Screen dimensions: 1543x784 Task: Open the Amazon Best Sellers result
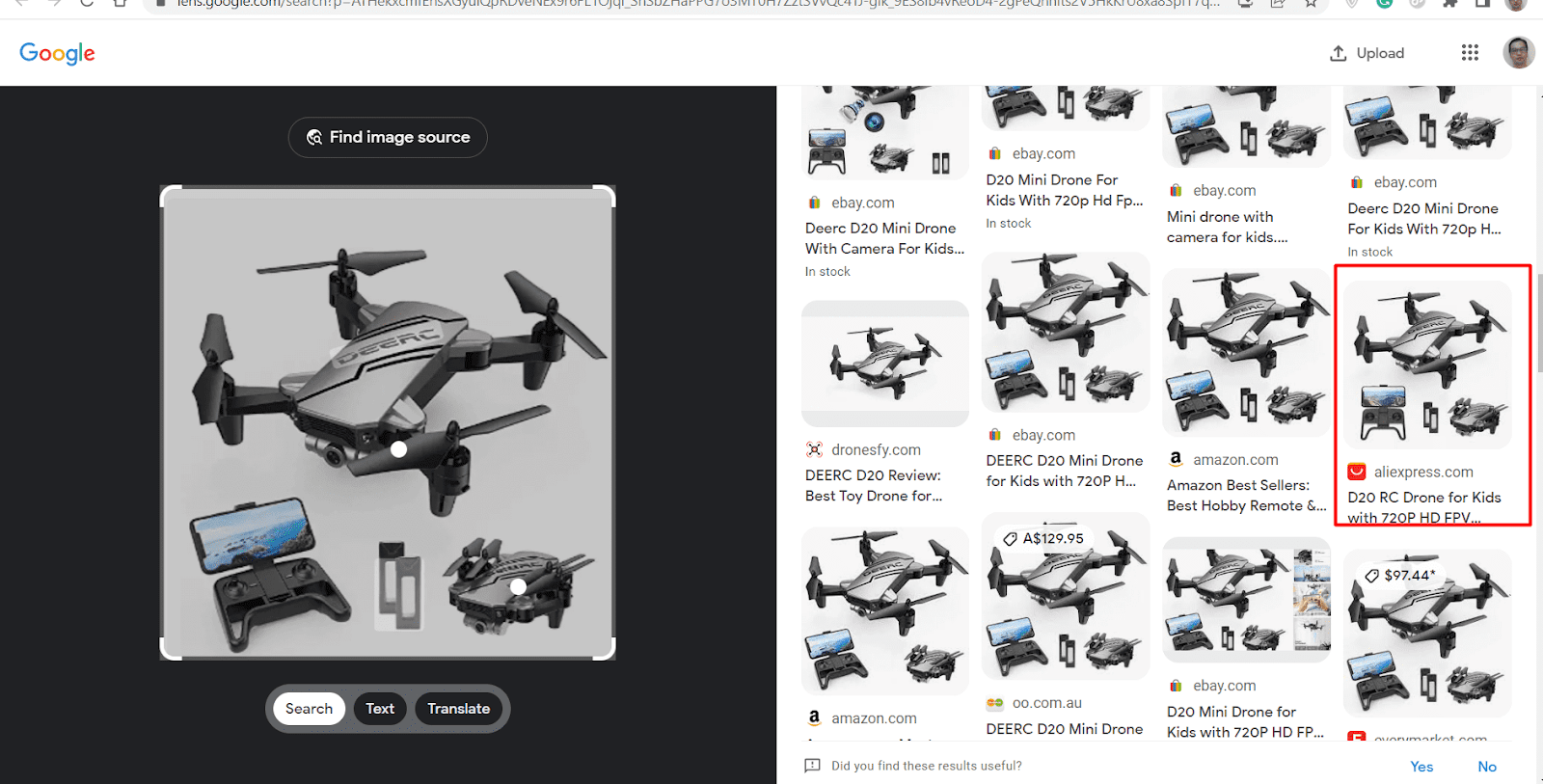[1246, 392]
